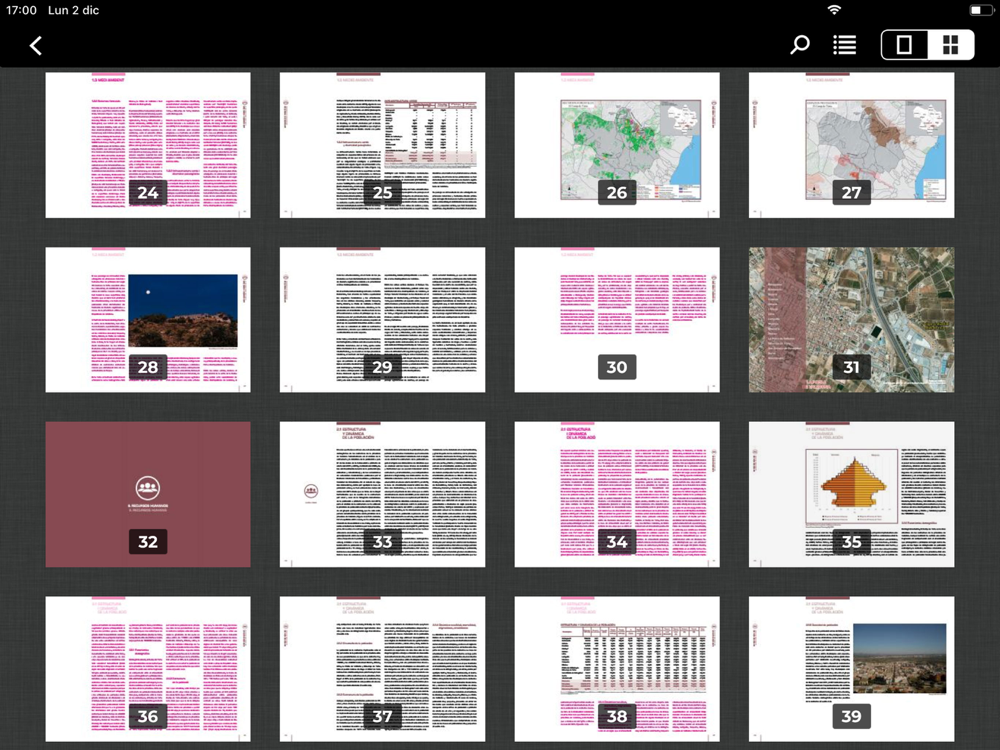Tap the Wi-Fi status icon
This screenshot has height=750, width=1000.
click(834, 10)
